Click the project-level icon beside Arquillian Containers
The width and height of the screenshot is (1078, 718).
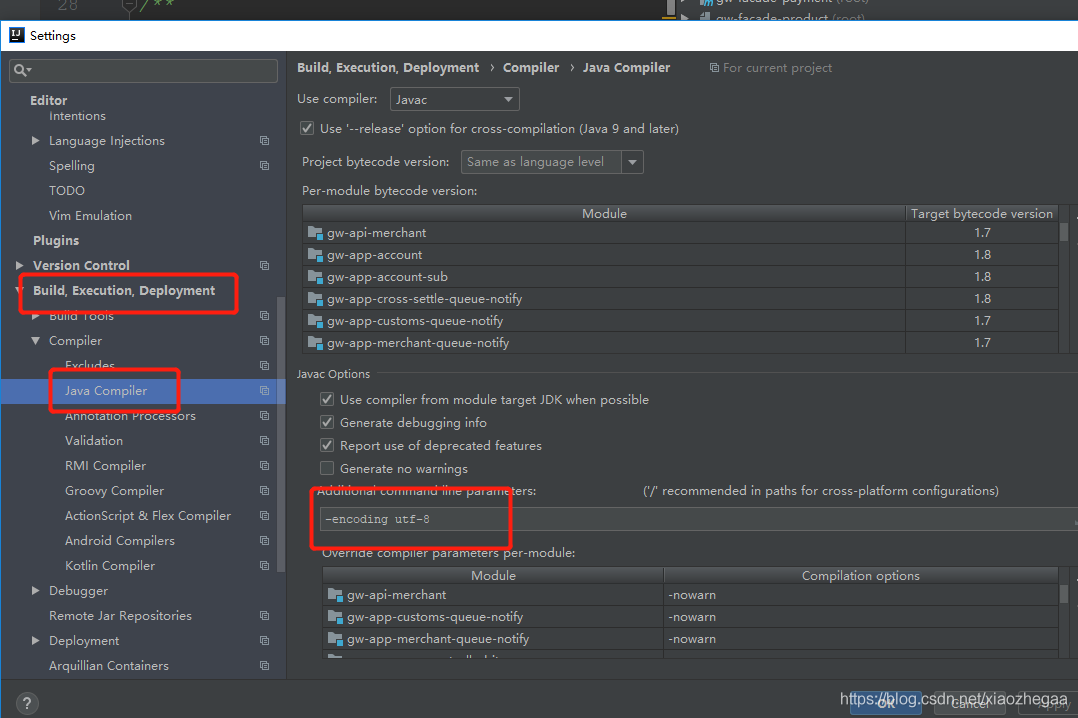(x=264, y=666)
